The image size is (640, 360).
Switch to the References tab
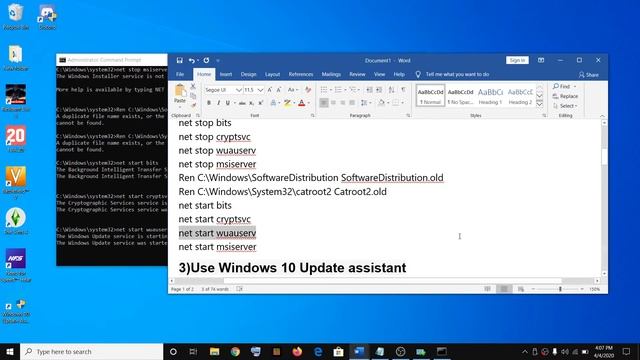pos(301,74)
